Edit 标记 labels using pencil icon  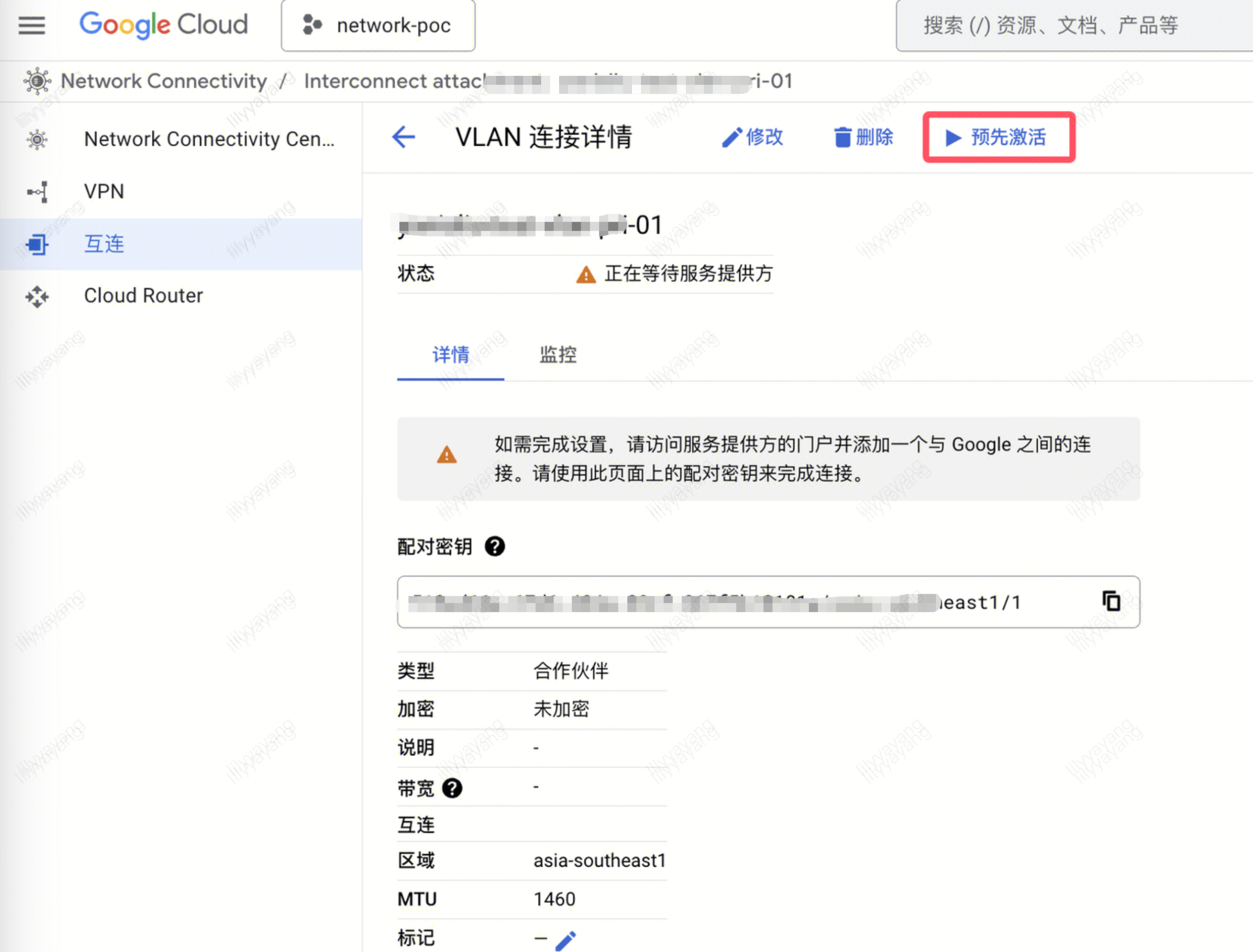point(565,940)
